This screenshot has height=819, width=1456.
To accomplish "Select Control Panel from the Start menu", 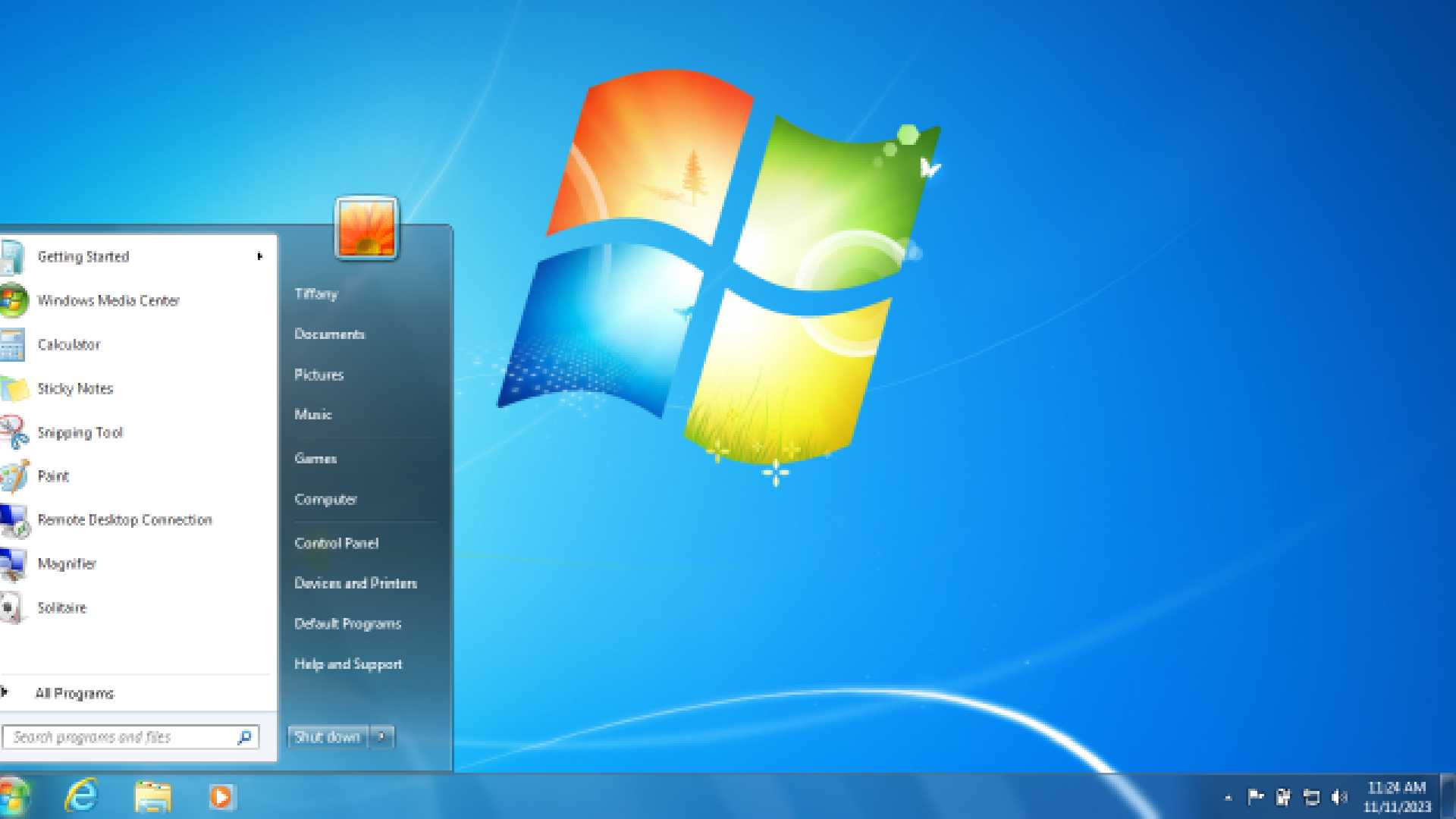I will click(336, 543).
